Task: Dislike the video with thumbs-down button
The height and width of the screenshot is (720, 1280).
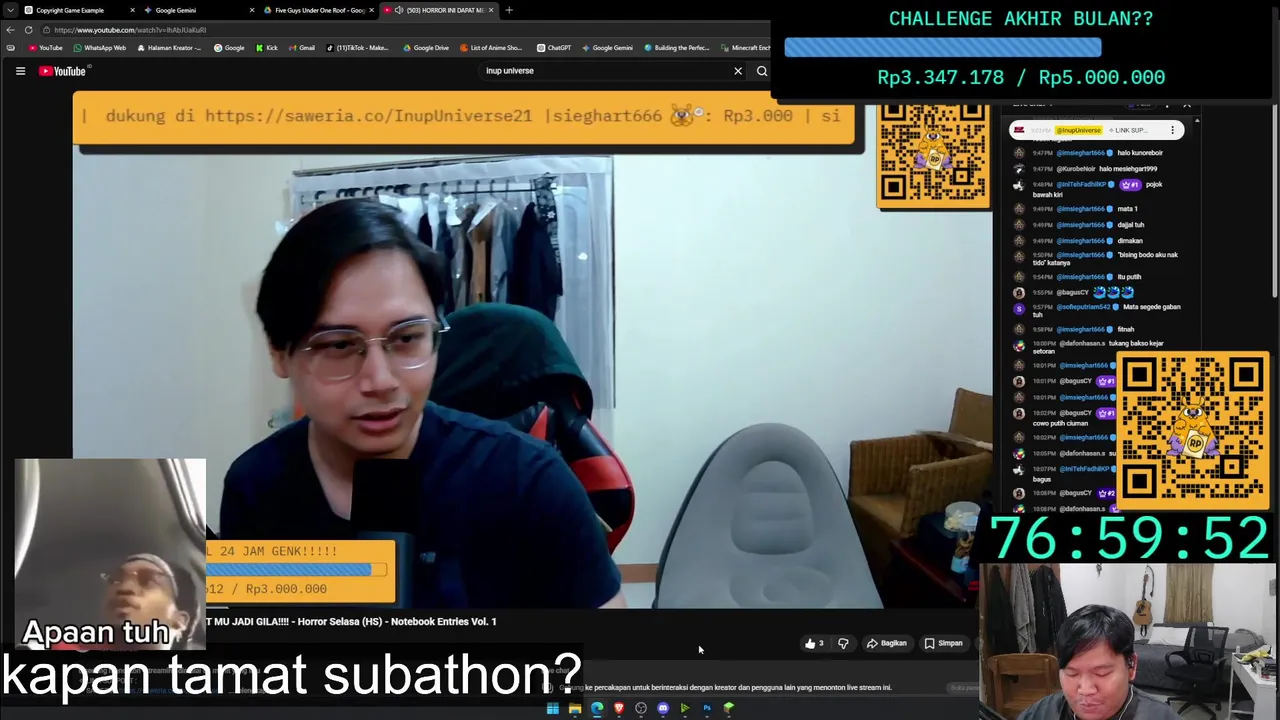Action: 843,643
